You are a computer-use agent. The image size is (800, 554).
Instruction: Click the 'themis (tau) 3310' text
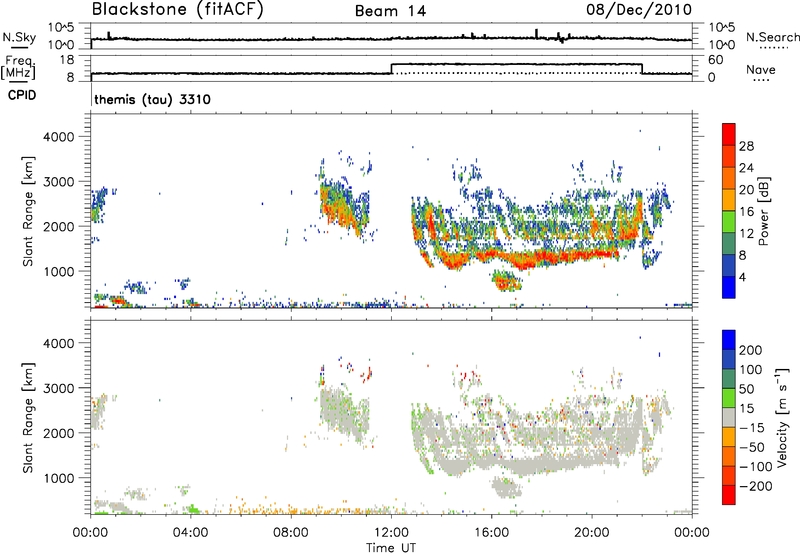[153, 99]
